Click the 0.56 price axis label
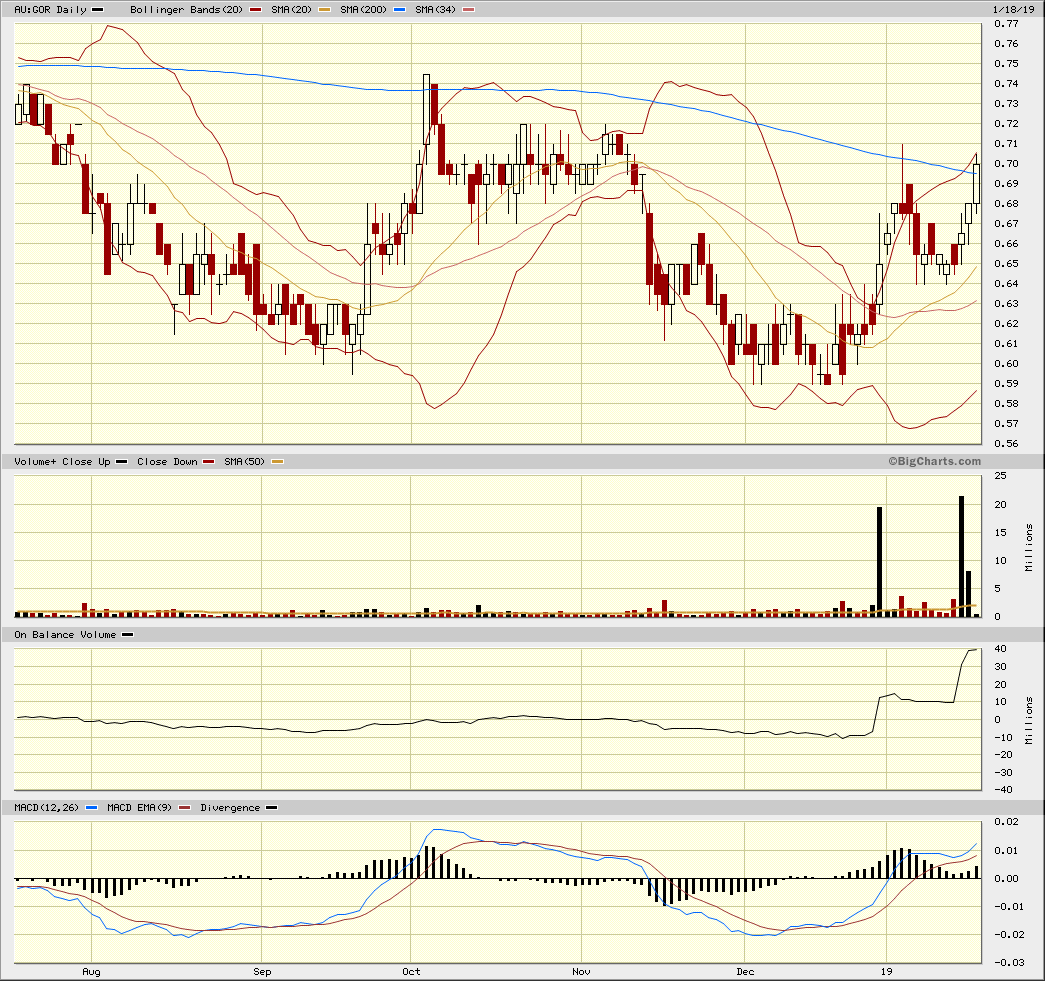Viewport: 1045px width, 981px height. 1006,443
